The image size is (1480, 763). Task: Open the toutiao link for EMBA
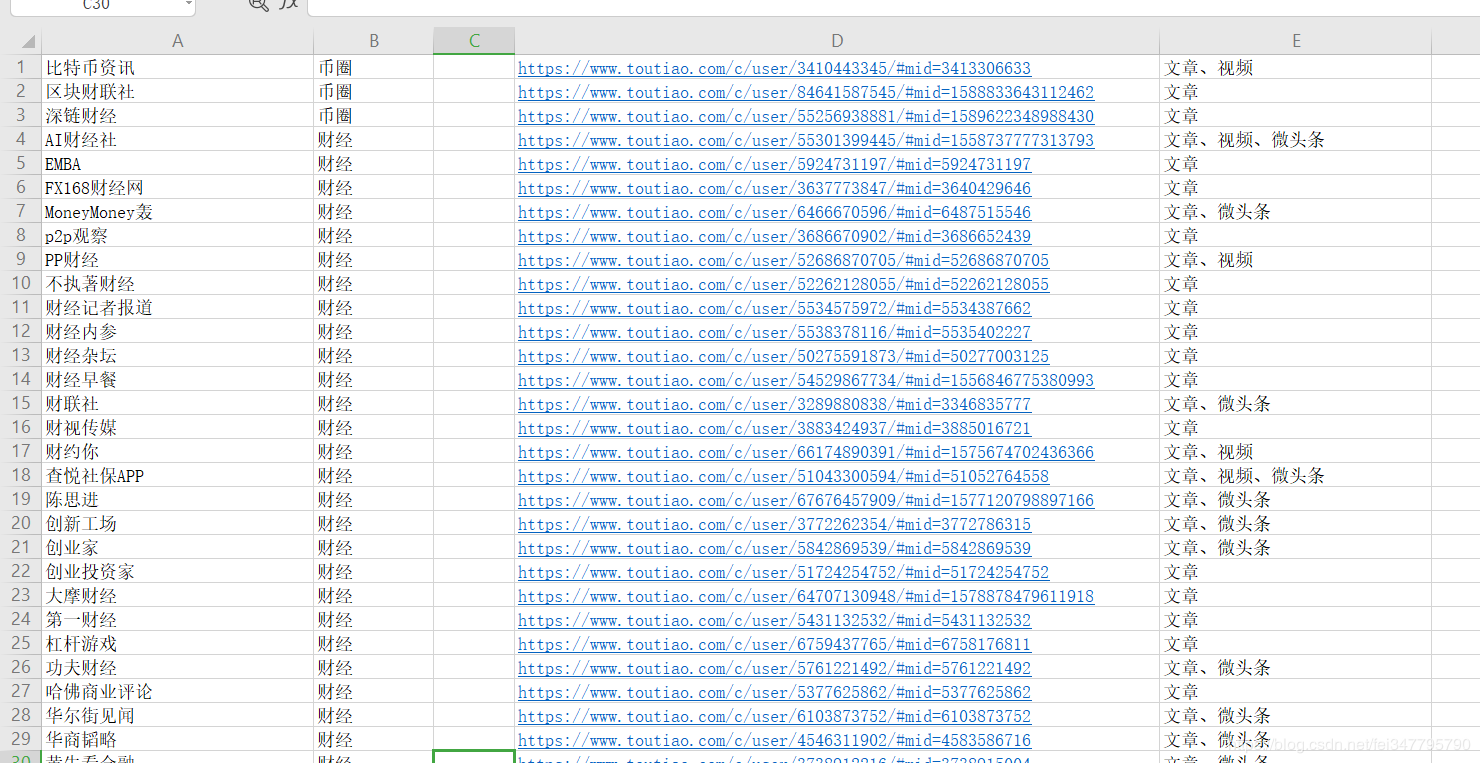tap(774, 164)
